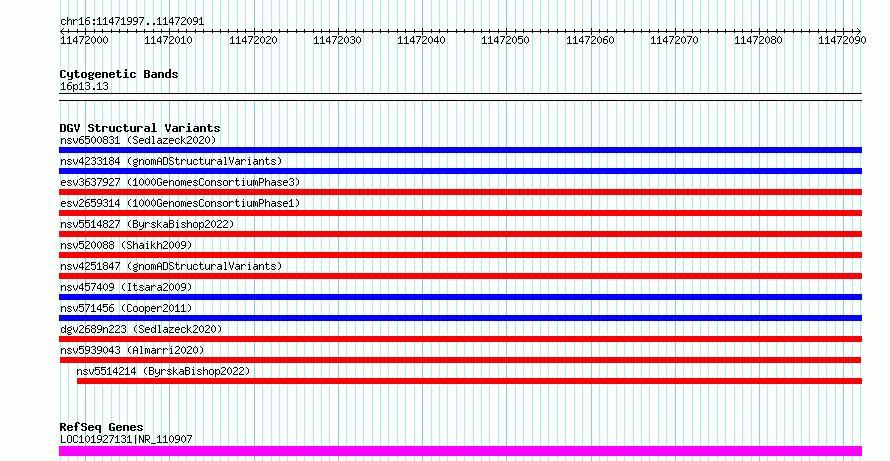
Task: Click the DGV Structural Variants track title
Action: coord(140,128)
